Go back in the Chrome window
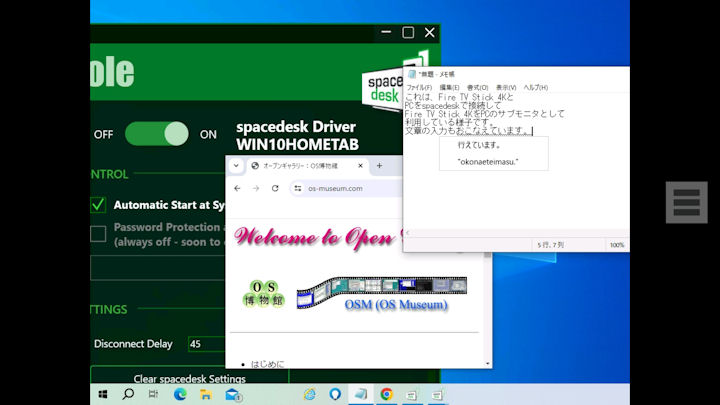 [237, 188]
